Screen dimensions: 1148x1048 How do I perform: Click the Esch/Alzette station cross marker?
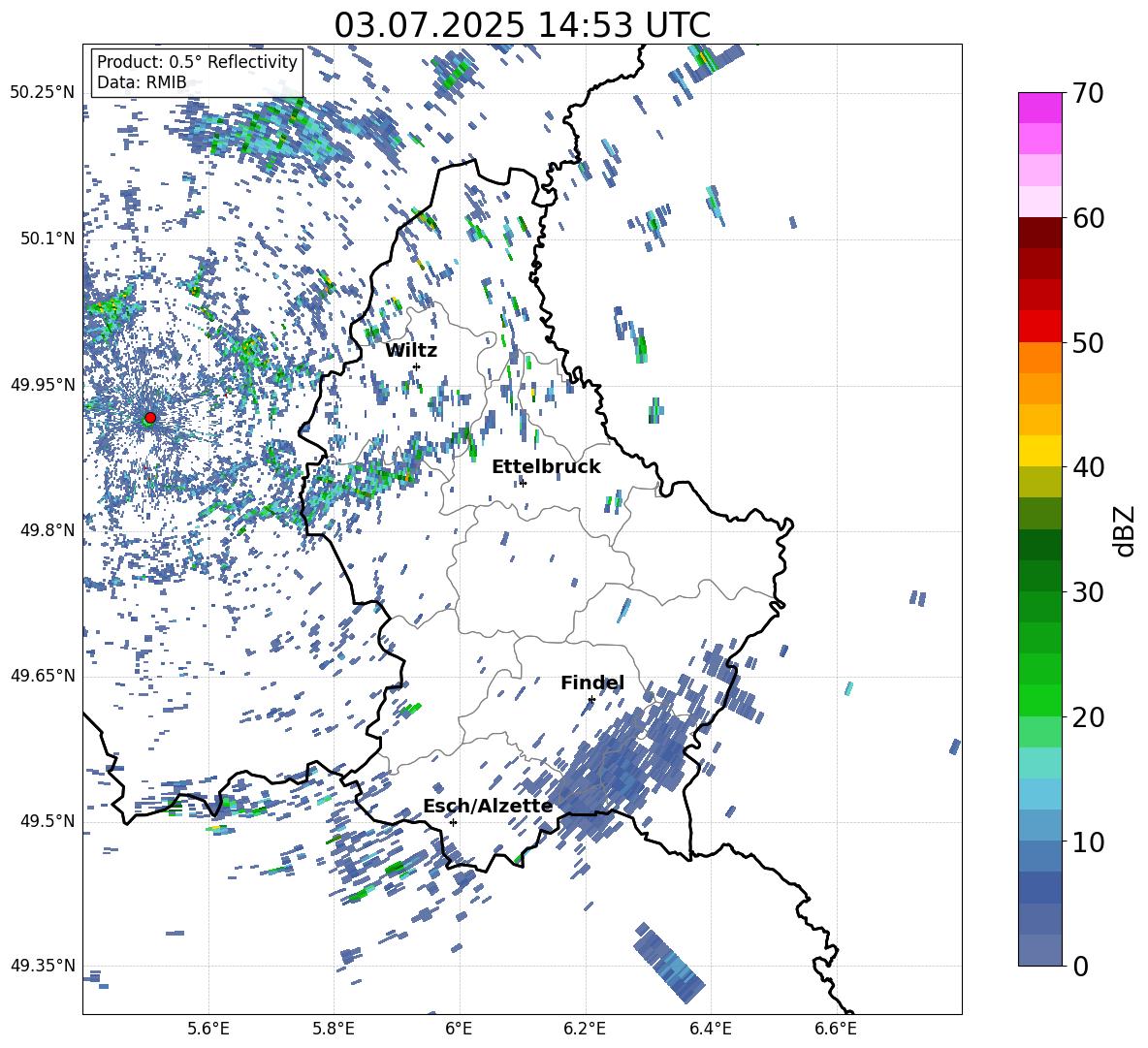point(453,822)
